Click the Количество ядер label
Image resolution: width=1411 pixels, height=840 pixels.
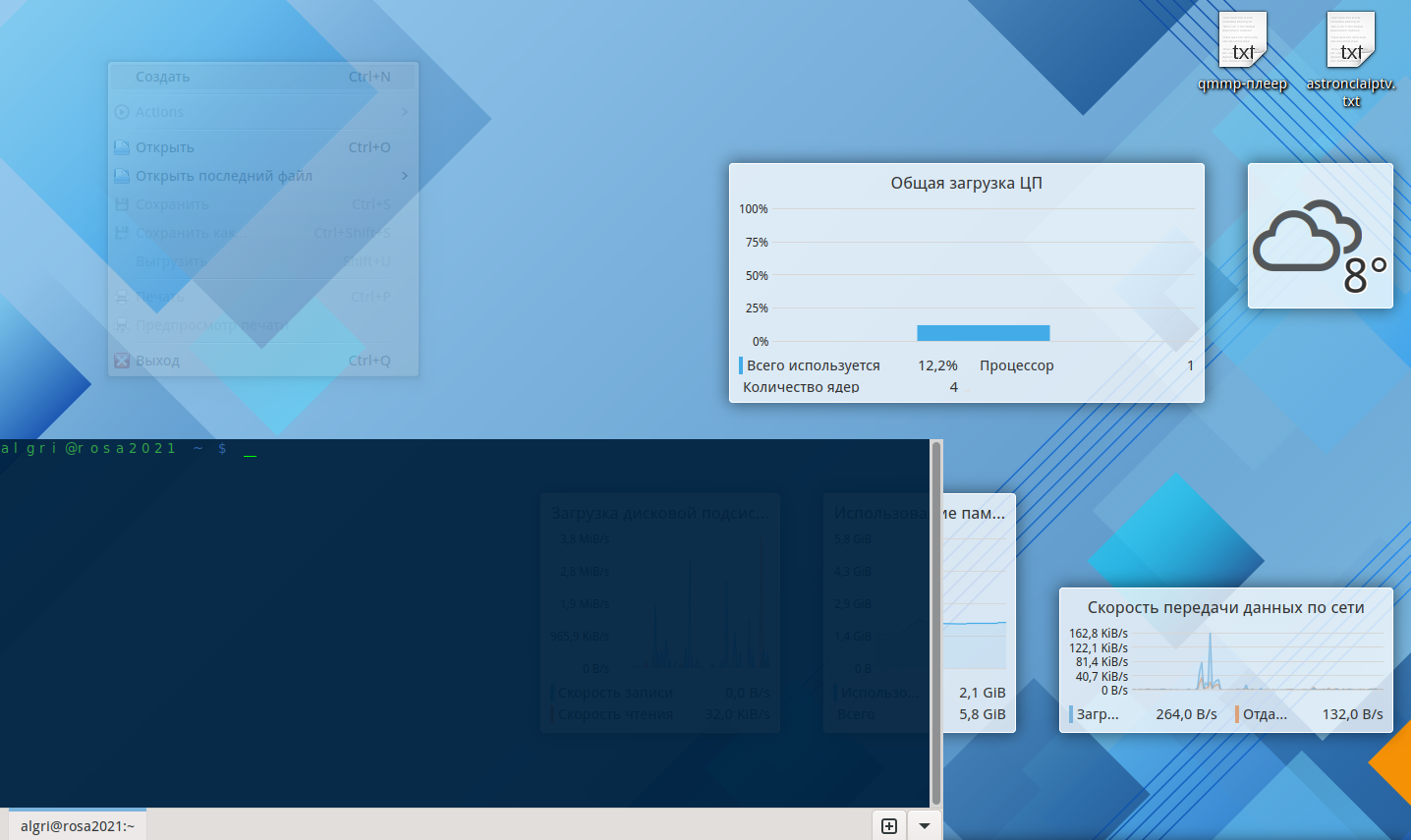801,387
